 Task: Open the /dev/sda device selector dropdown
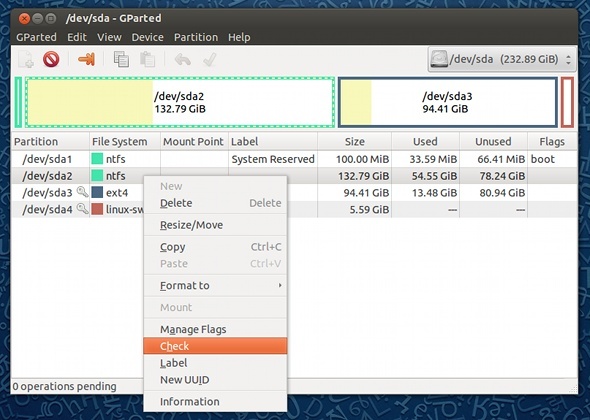[x=502, y=59]
